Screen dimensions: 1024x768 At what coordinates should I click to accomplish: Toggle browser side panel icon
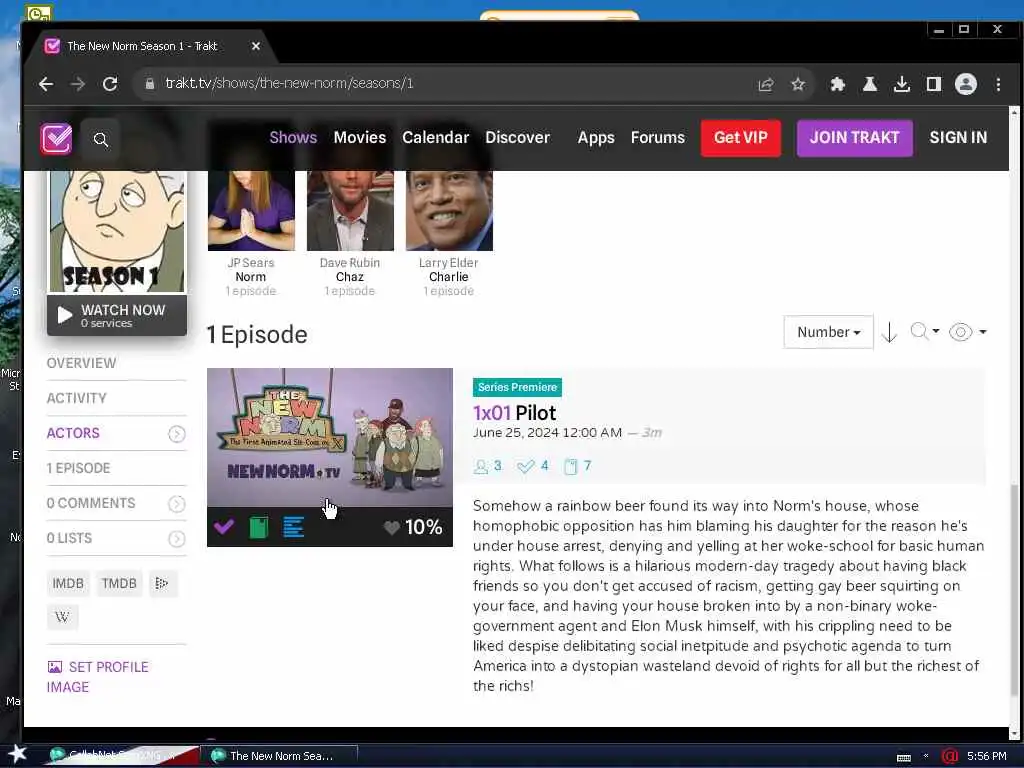tap(934, 84)
